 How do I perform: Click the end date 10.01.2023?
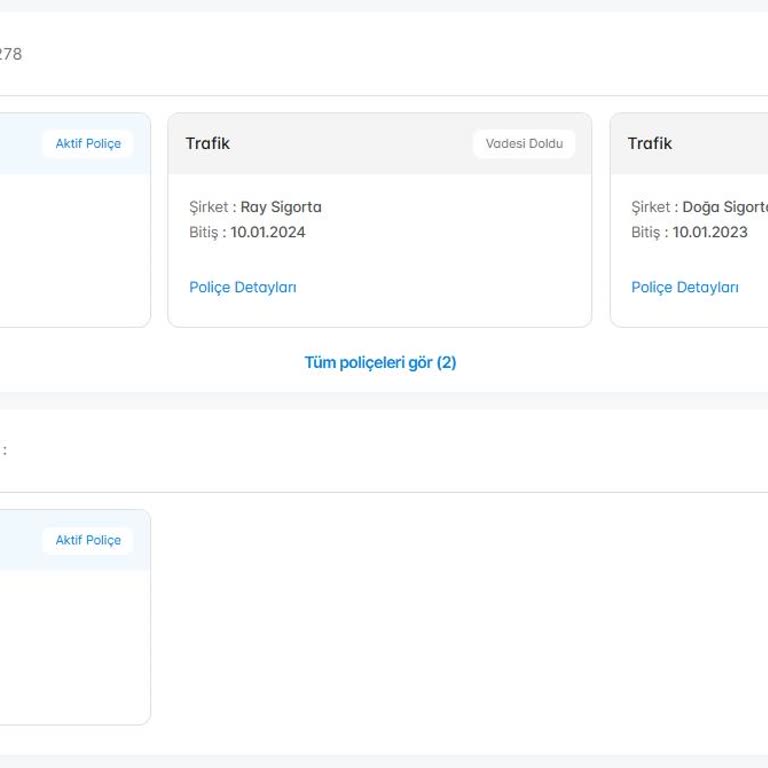click(710, 232)
